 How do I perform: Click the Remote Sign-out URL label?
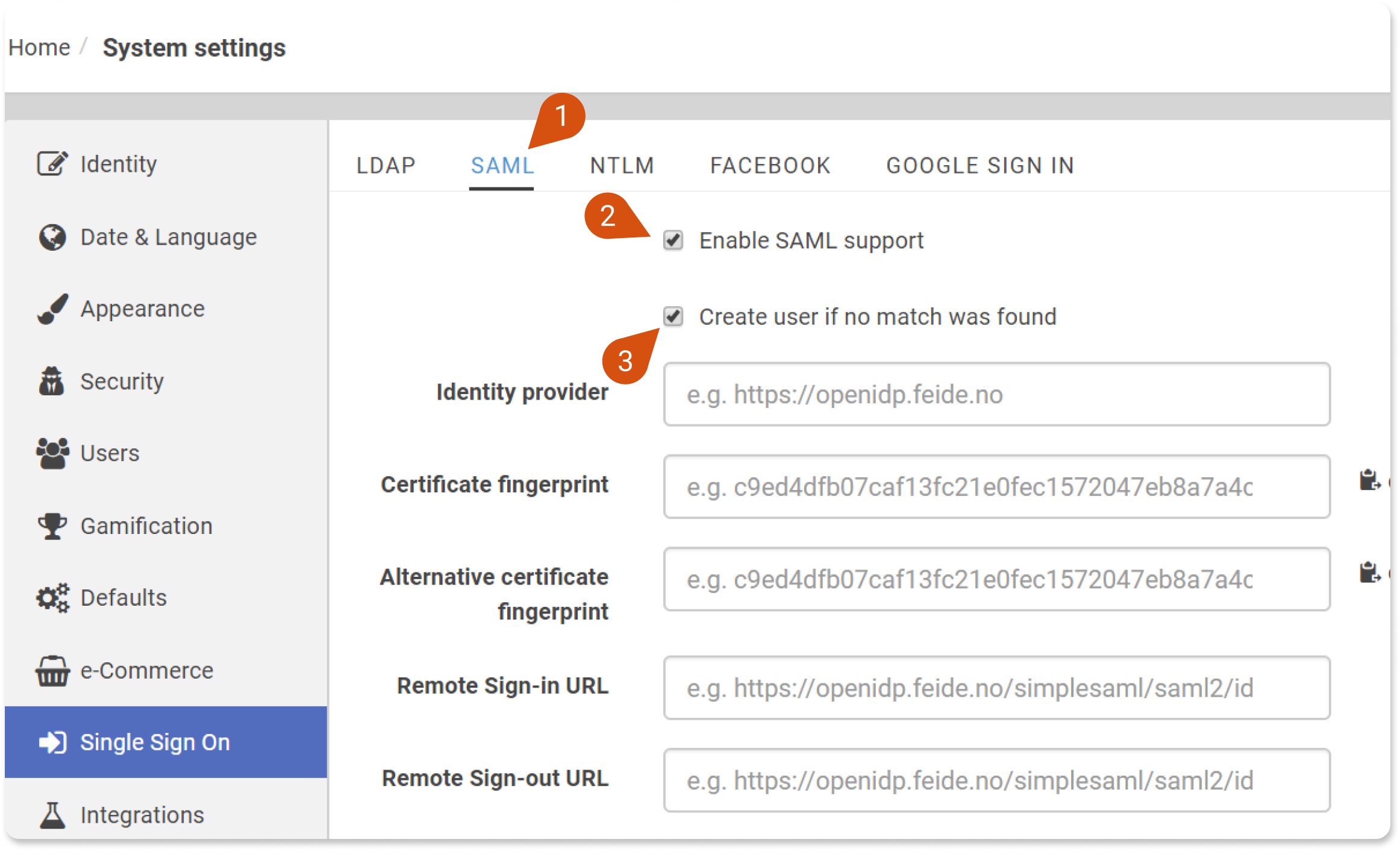tap(495, 778)
